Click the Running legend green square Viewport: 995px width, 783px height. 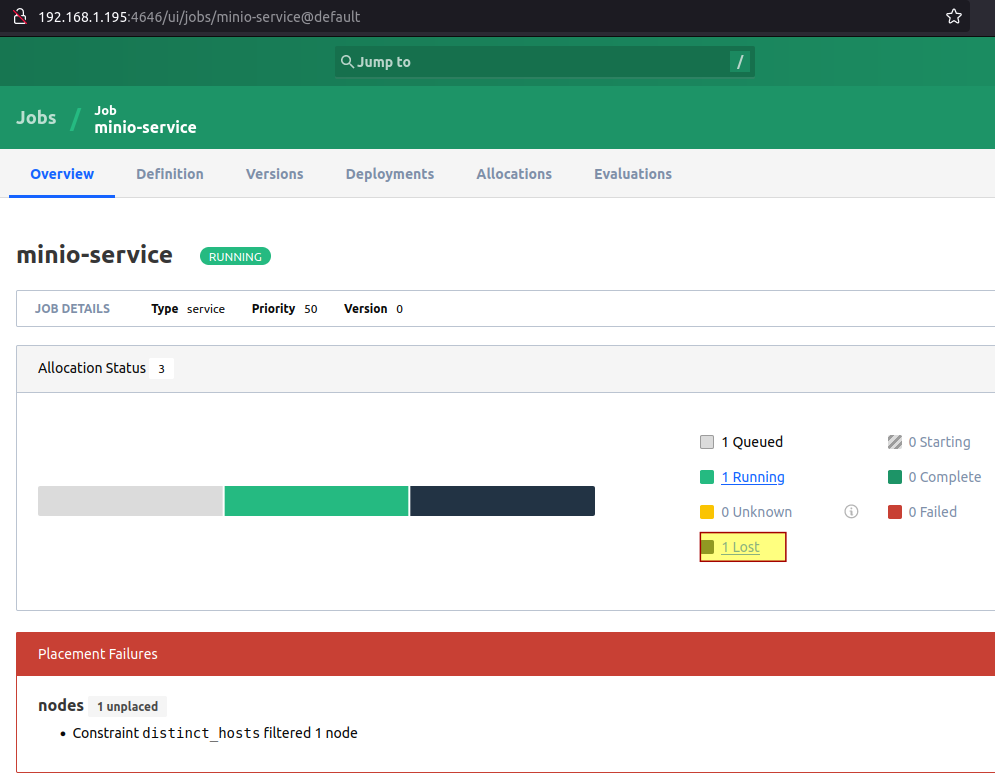click(x=707, y=477)
